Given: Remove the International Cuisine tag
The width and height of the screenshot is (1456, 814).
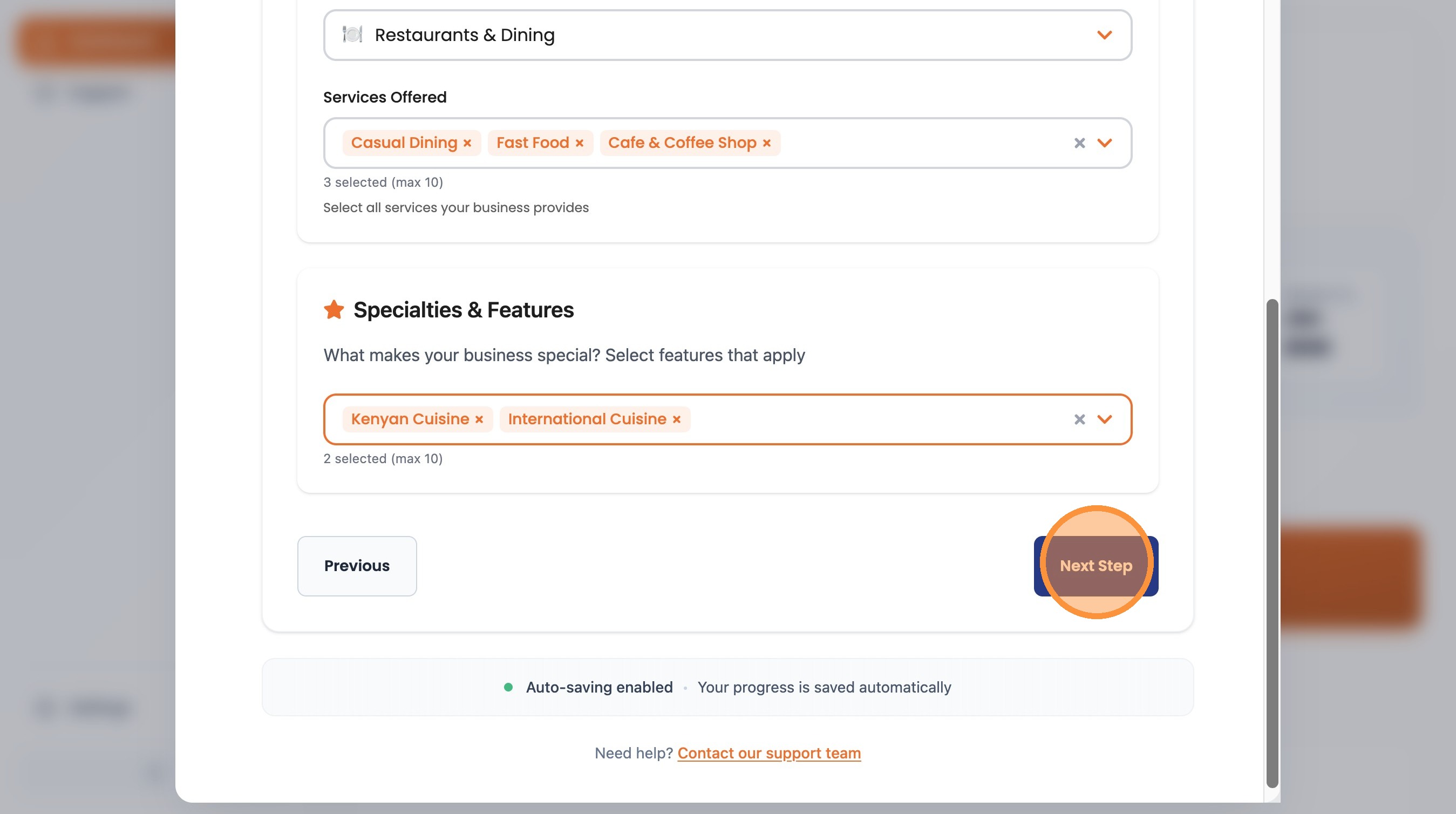Looking at the screenshot, I should click(676, 419).
